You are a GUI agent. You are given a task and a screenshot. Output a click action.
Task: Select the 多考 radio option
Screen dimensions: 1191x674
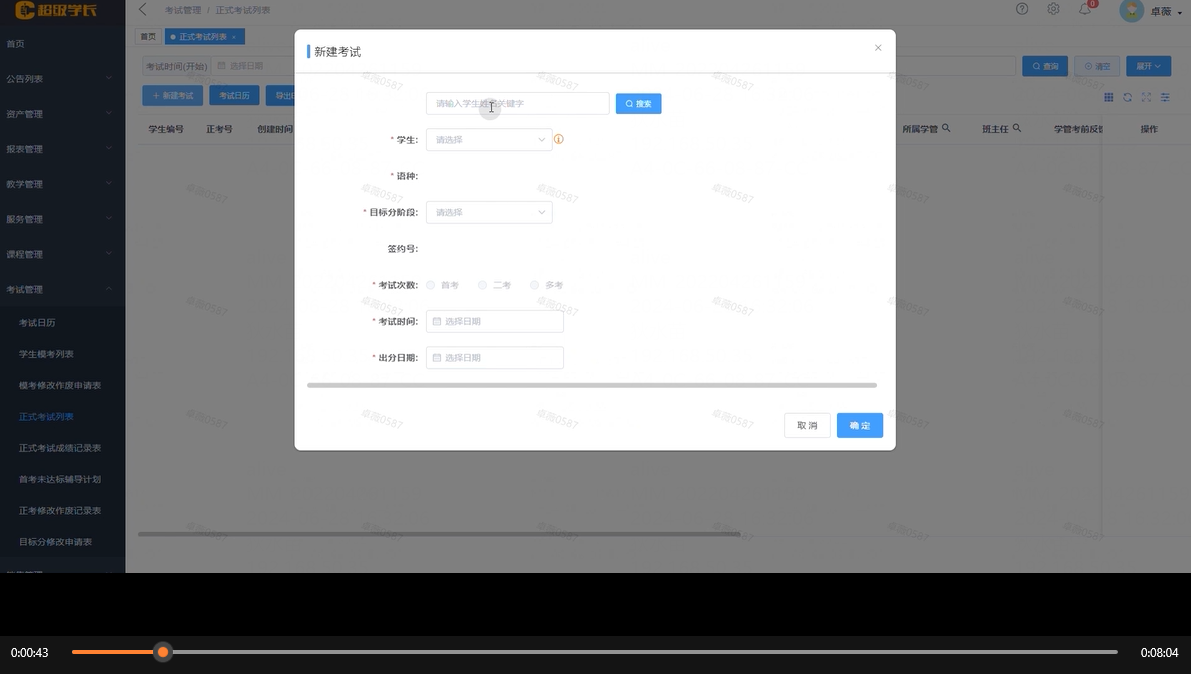(x=535, y=285)
